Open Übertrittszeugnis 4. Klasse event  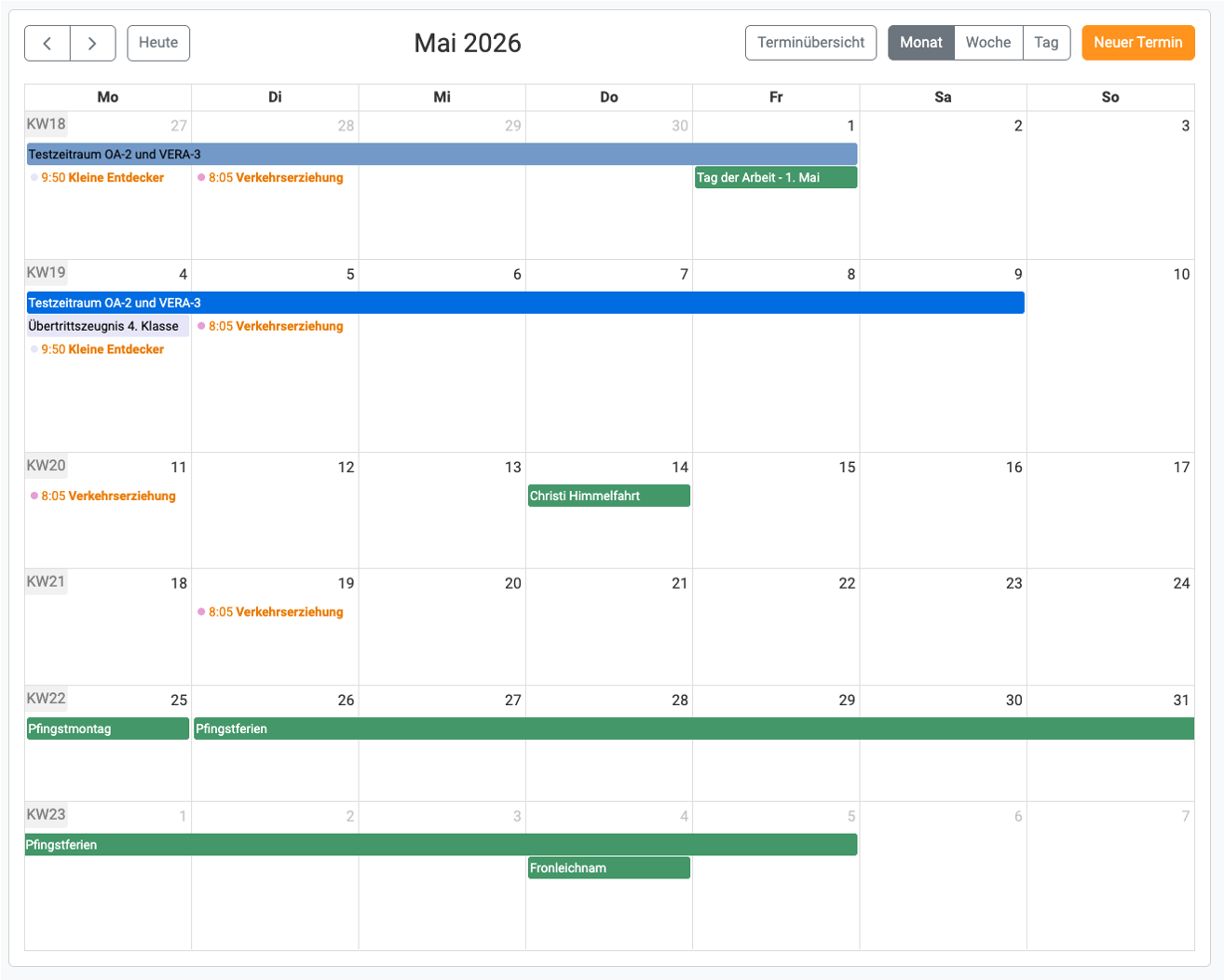click(x=107, y=326)
